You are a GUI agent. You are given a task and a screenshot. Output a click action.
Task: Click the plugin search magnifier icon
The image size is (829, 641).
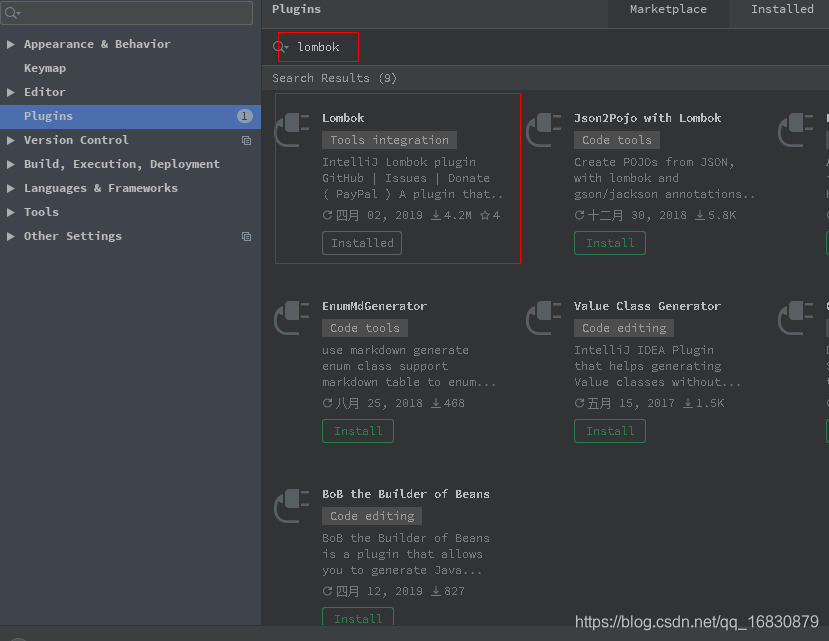tap(280, 47)
